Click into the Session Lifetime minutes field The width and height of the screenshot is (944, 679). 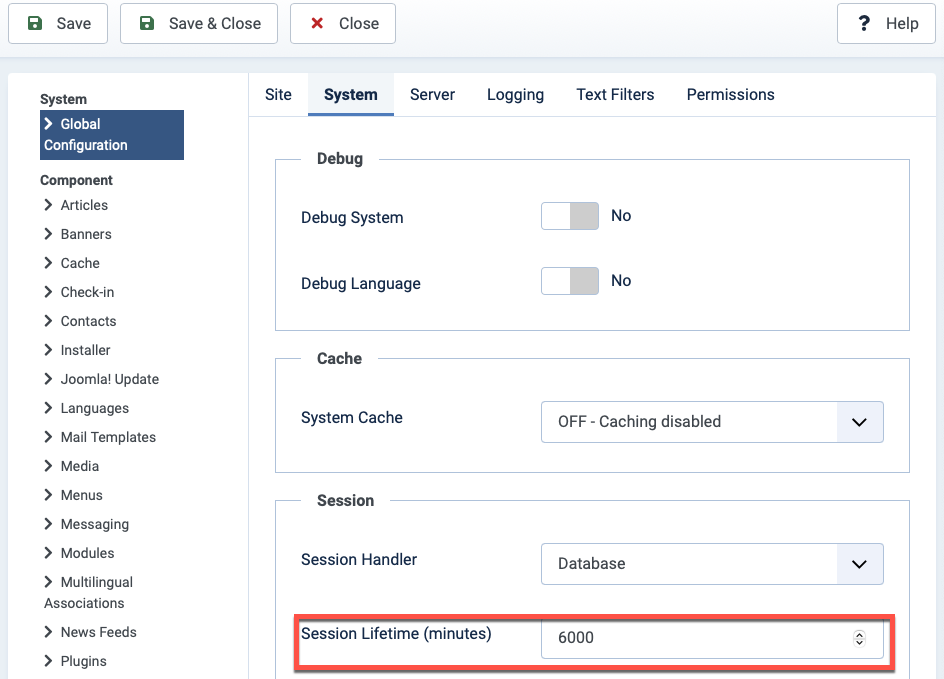(x=690, y=638)
